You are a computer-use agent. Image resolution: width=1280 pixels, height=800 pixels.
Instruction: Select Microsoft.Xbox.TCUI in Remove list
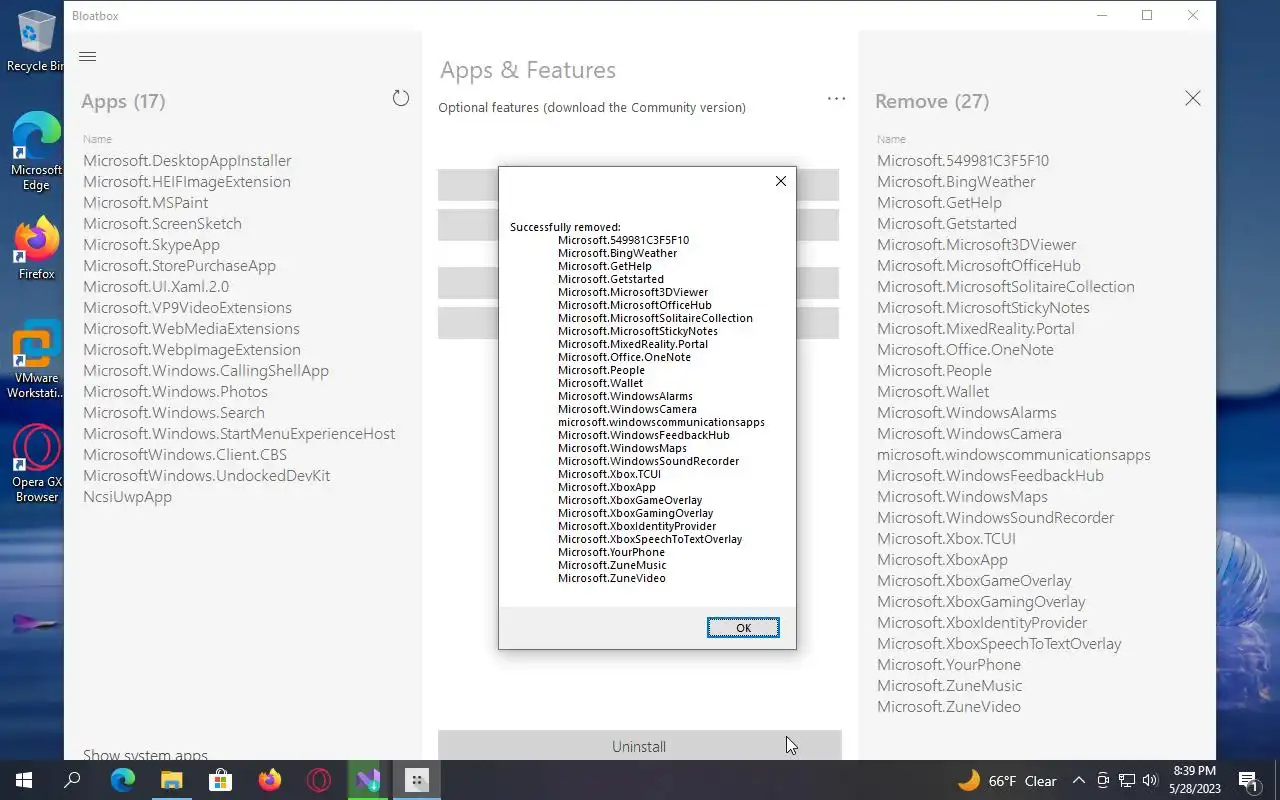(946, 538)
